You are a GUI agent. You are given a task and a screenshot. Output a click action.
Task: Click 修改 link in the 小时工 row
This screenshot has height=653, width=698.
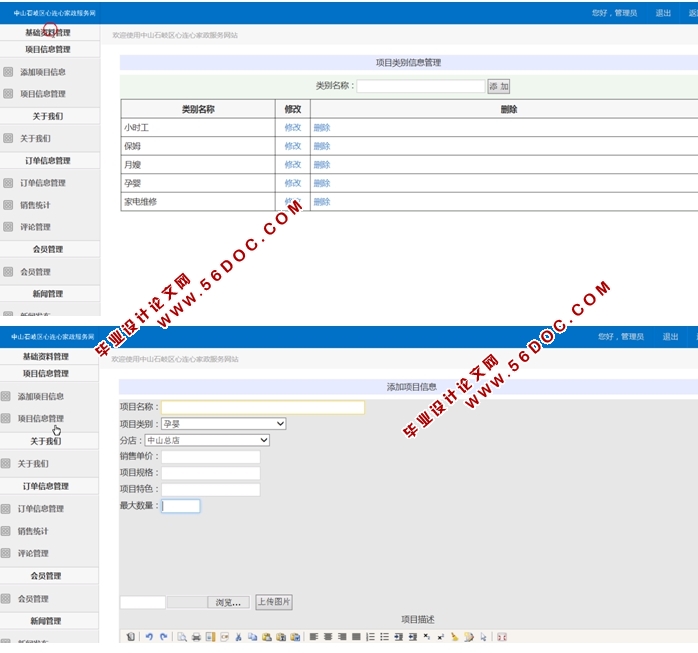293,127
